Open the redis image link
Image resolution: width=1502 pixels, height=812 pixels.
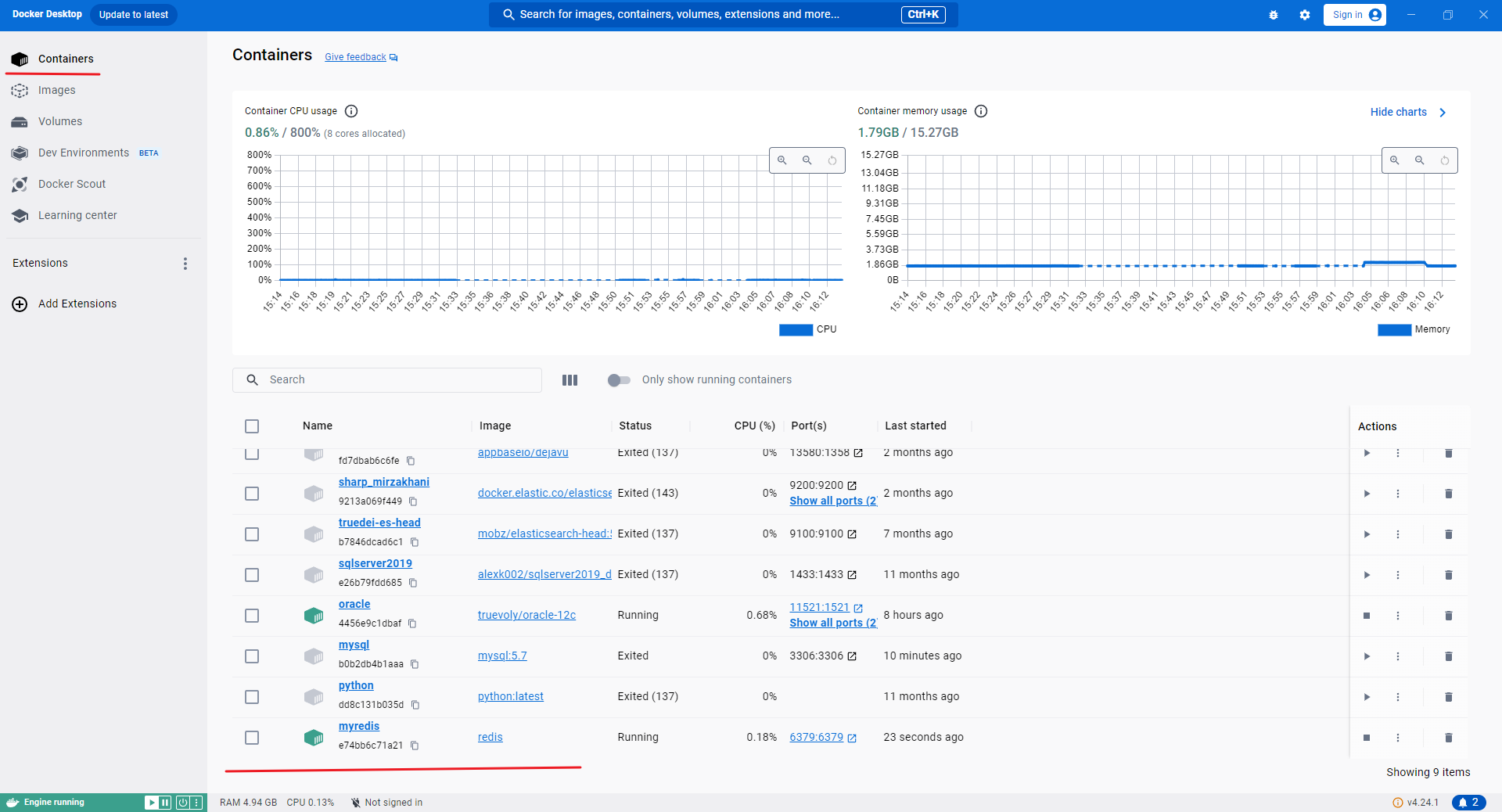coord(490,738)
